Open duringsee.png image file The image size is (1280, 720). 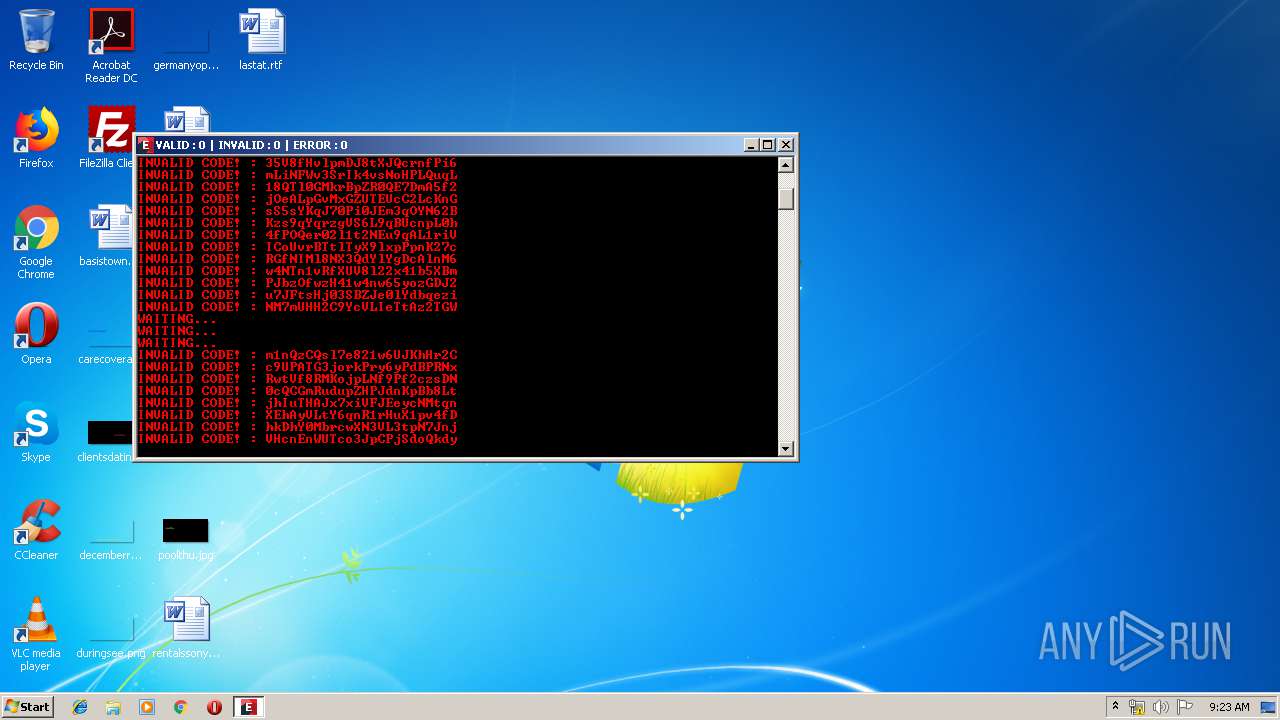(x=111, y=636)
